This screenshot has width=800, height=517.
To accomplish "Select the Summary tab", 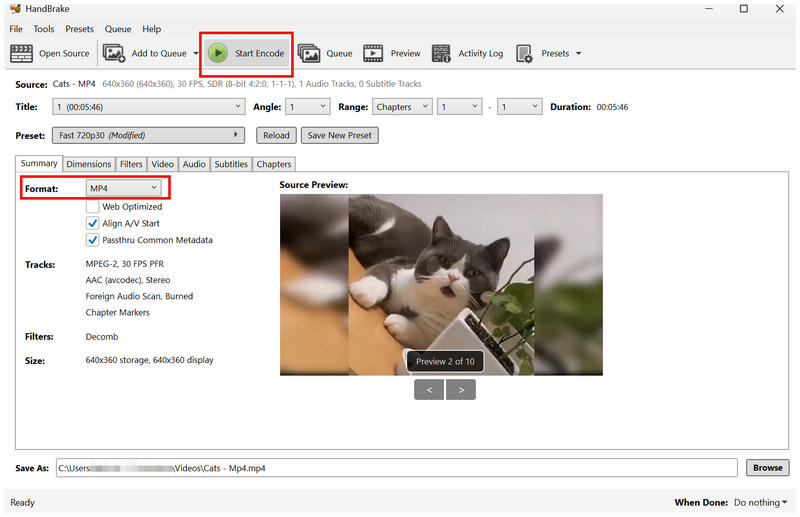I will [x=39, y=163].
